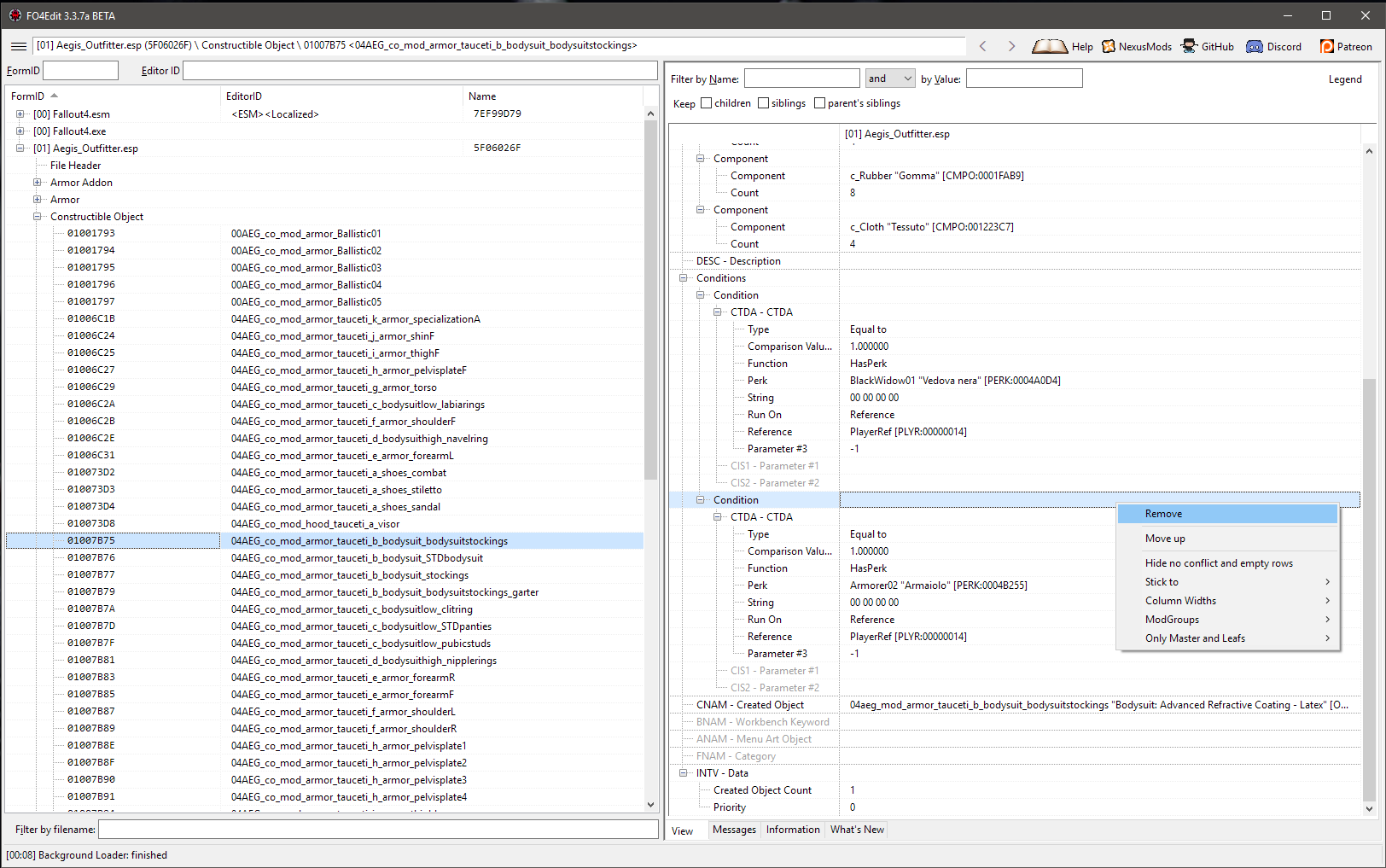
Task: Expand the Armor group
Action: [x=37, y=200]
